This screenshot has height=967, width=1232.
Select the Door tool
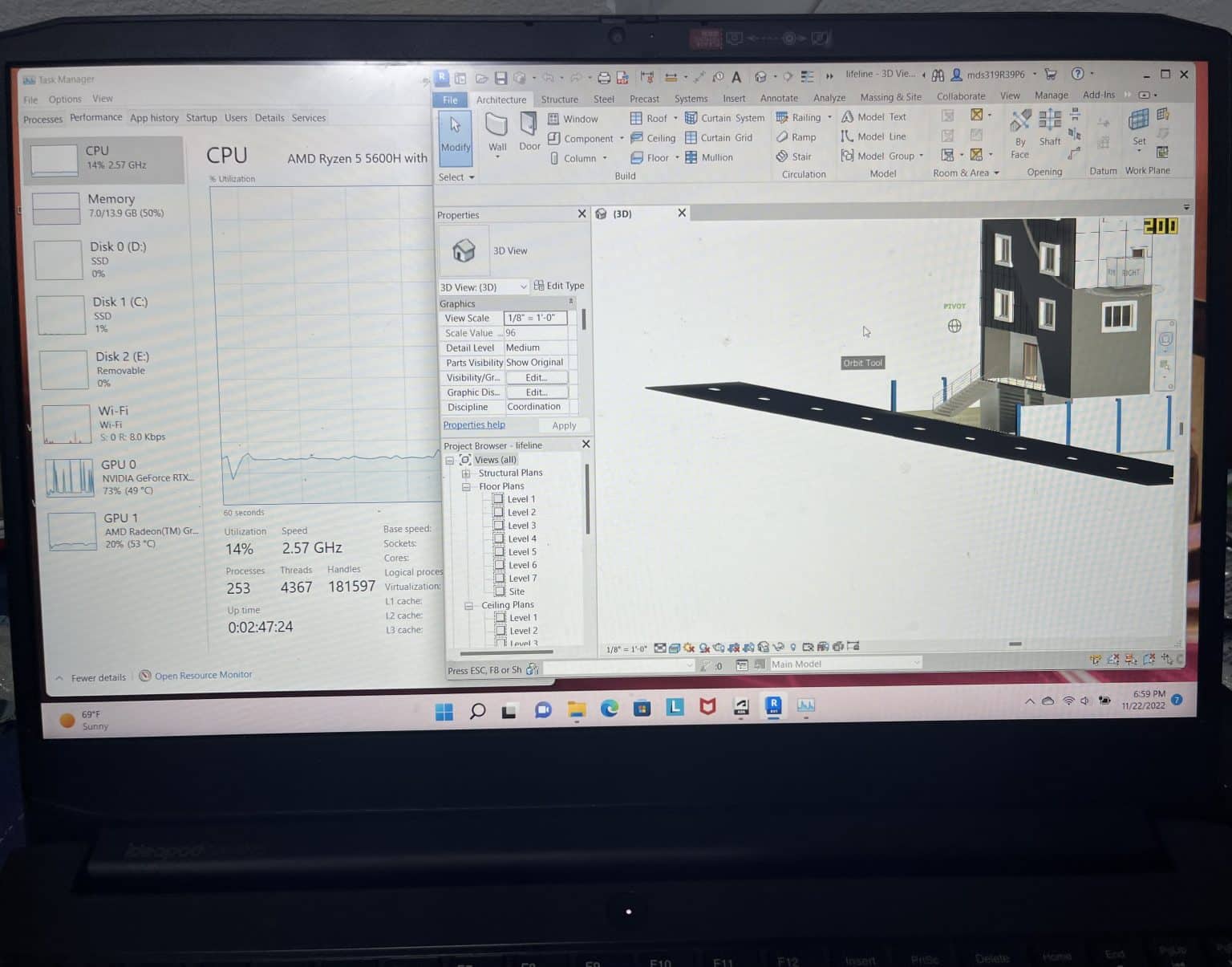529,136
